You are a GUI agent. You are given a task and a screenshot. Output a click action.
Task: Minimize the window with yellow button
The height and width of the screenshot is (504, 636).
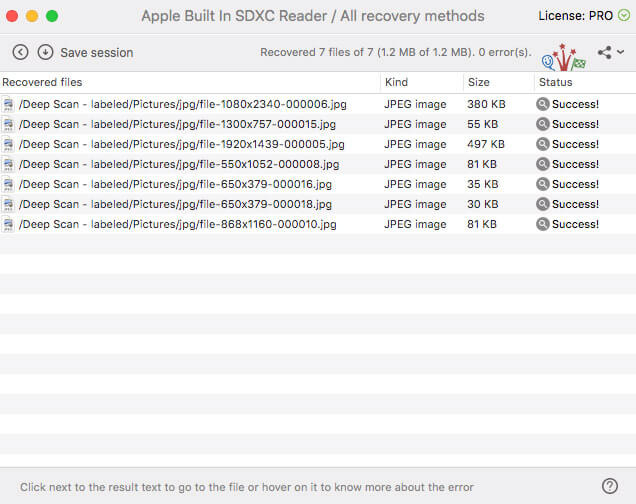(32, 16)
